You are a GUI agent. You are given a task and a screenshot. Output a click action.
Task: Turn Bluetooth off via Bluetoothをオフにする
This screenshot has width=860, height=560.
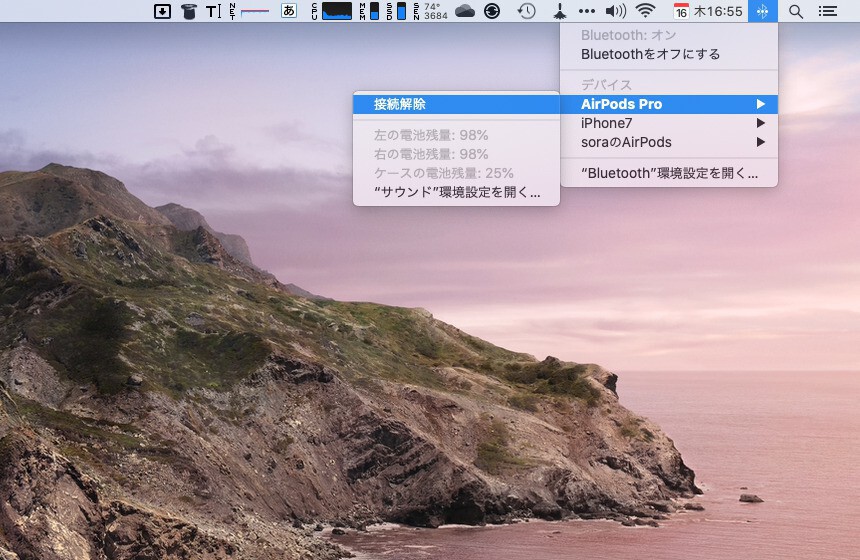(650, 54)
